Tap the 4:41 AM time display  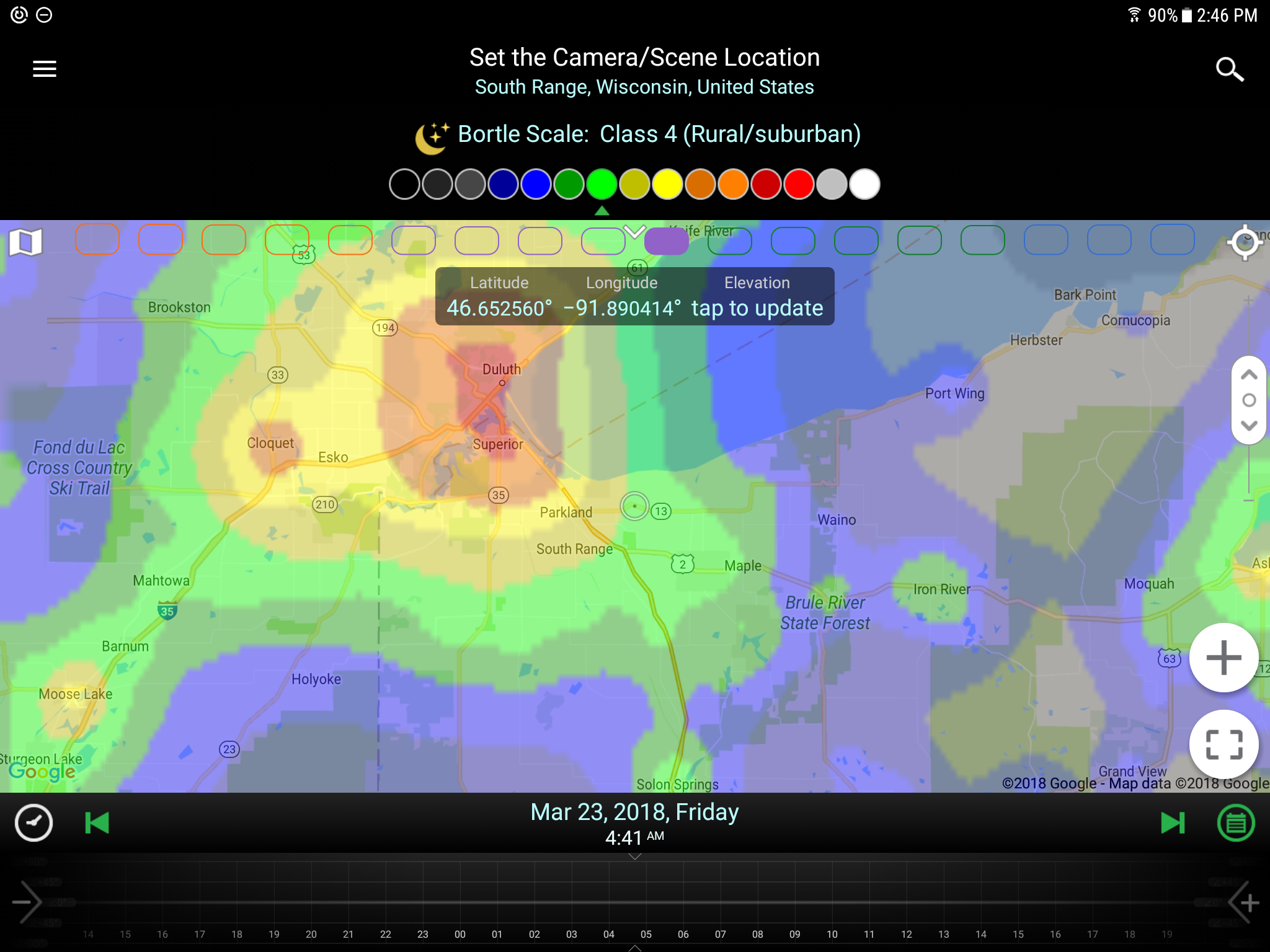click(x=634, y=838)
